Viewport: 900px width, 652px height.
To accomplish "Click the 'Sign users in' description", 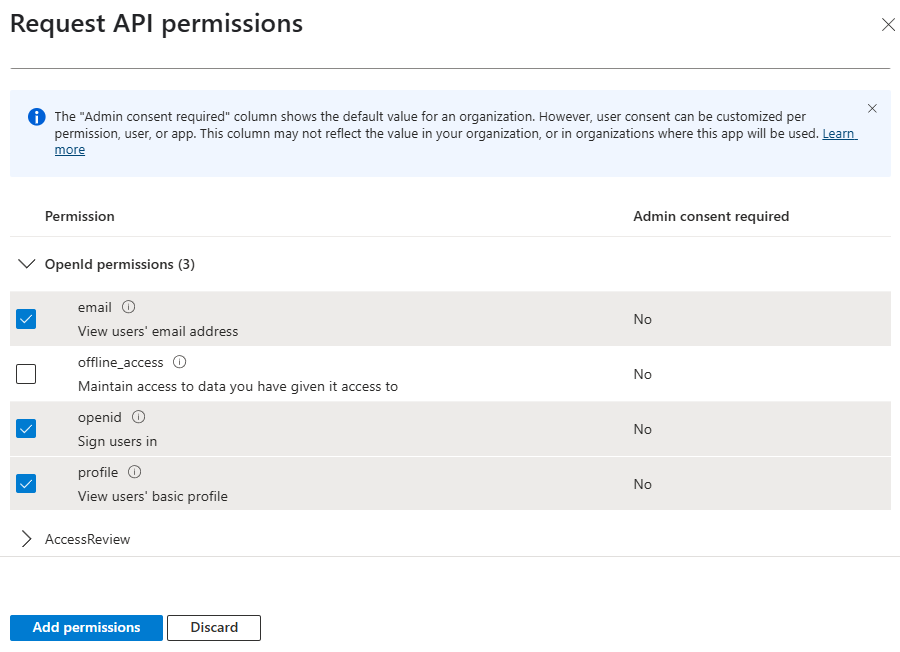I will pos(118,441).
